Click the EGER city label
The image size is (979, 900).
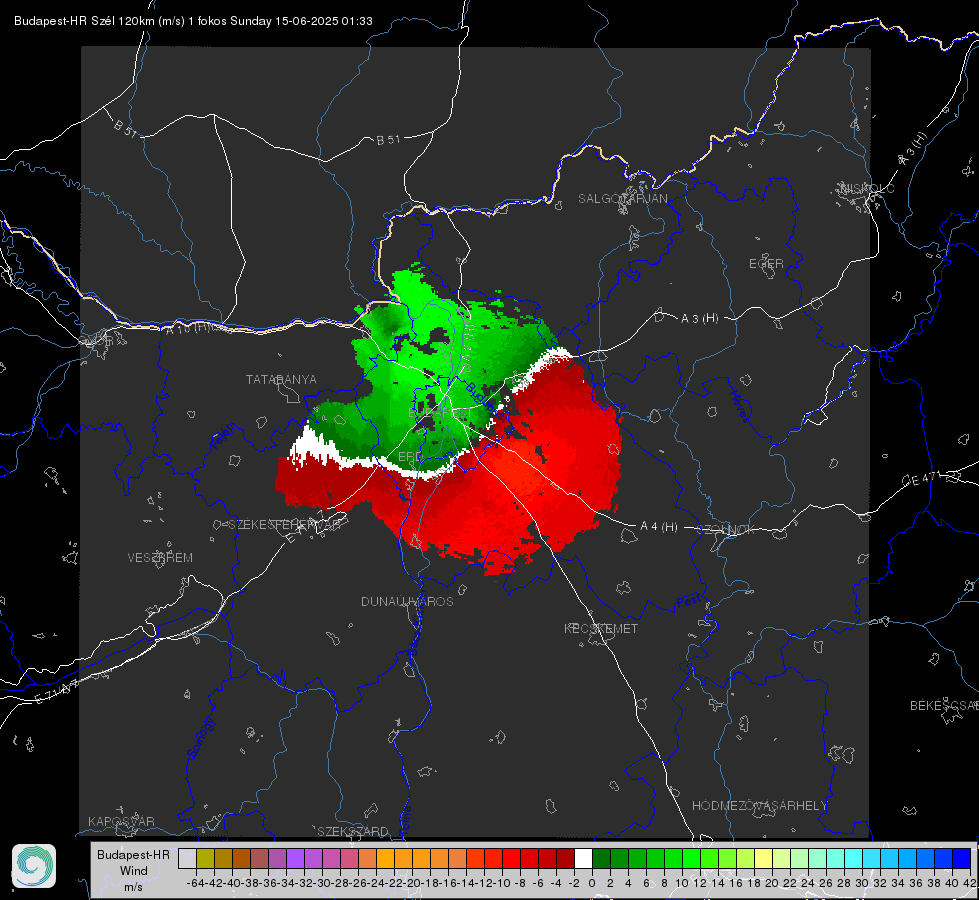click(x=766, y=264)
